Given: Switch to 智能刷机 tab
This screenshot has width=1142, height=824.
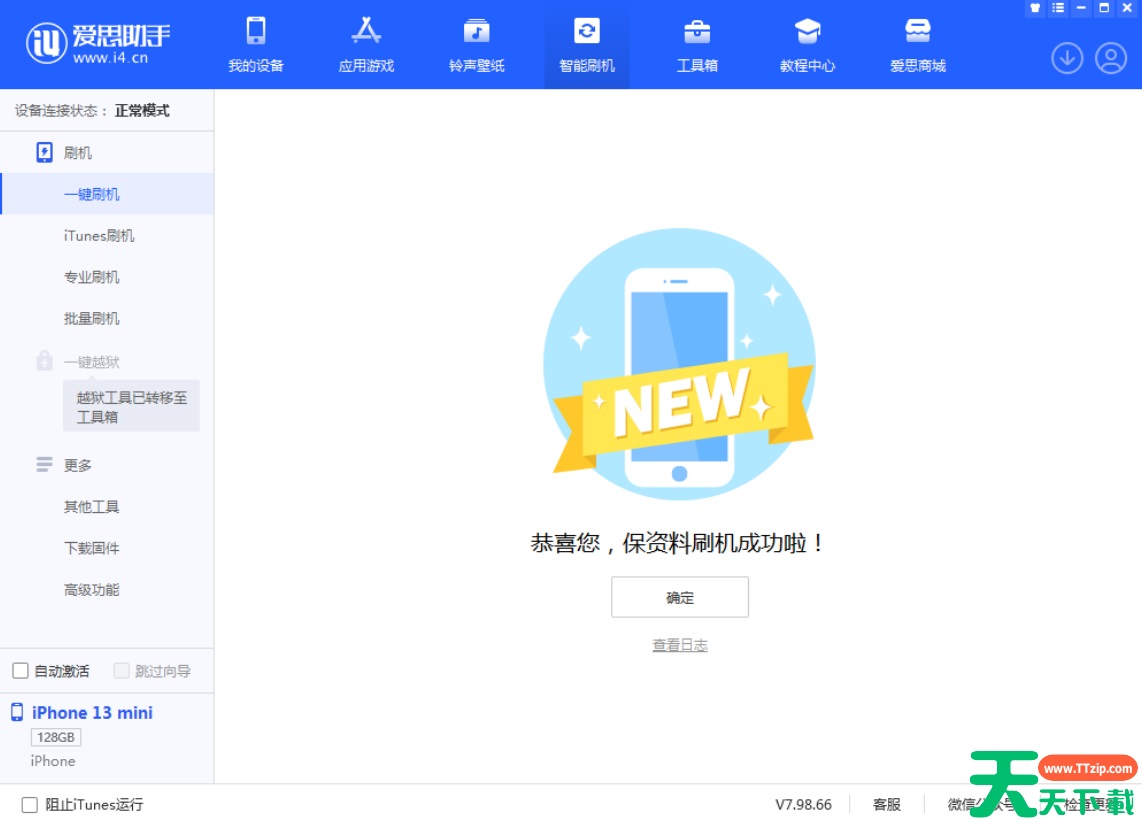Looking at the screenshot, I should pos(587,45).
